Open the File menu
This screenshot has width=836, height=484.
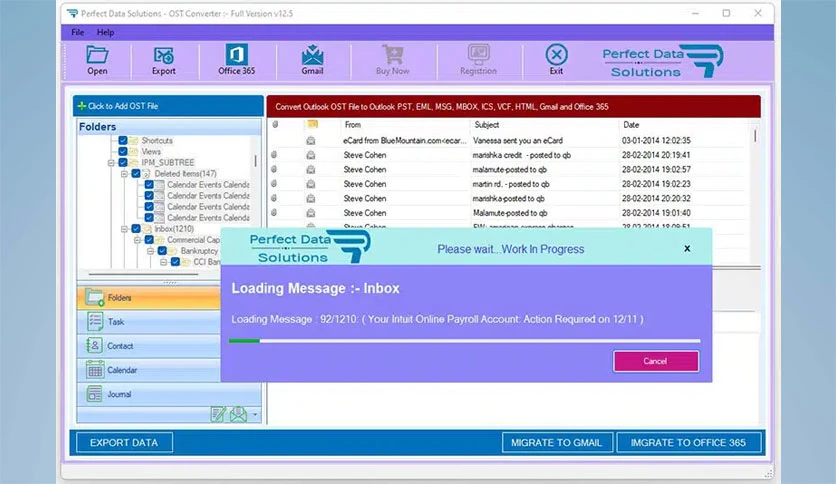[78, 32]
